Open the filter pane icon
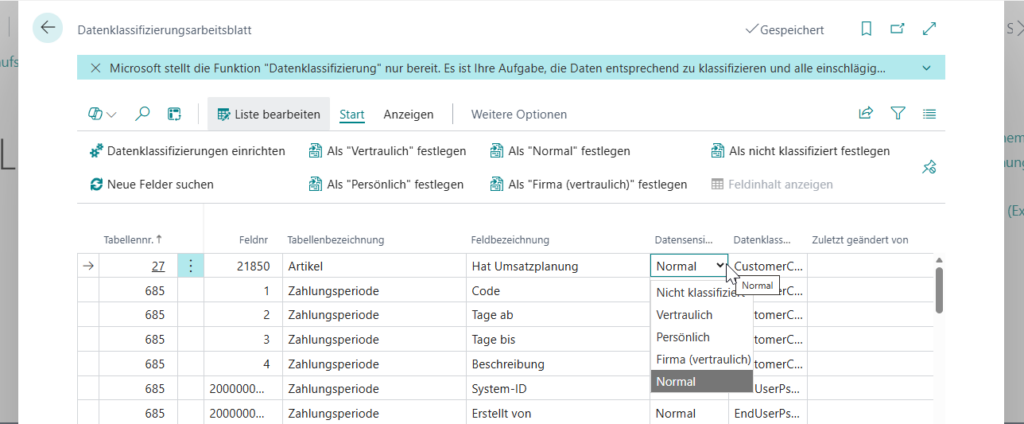The height and width of the screenshot is (424, 1024). [x=898, y=114]
